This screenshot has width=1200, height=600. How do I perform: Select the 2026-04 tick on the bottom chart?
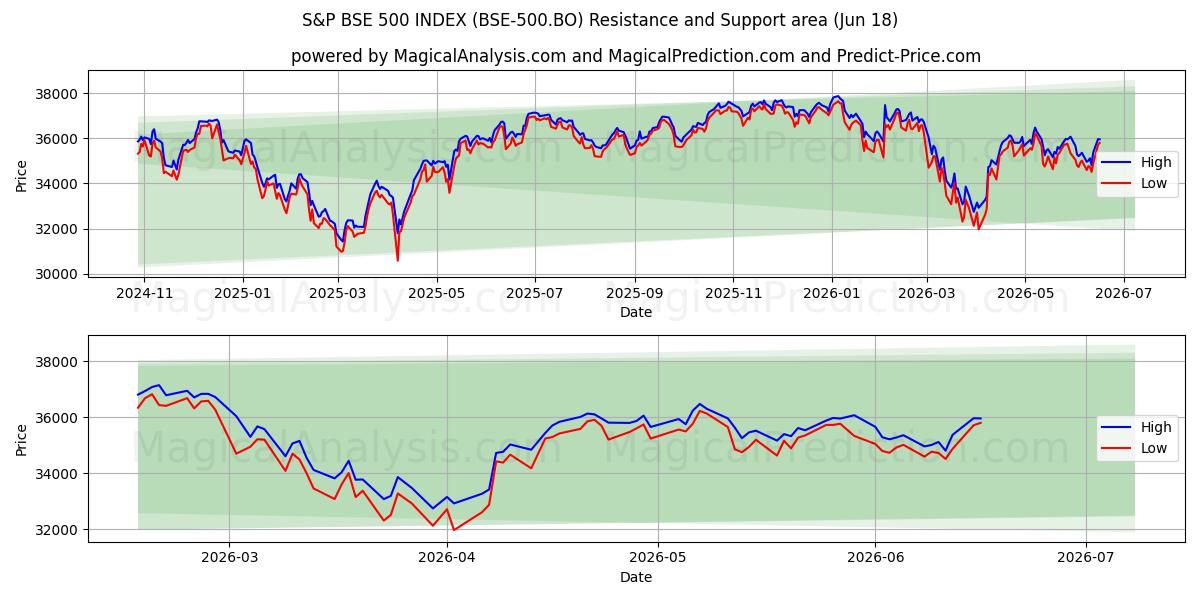tap(447, 559)
